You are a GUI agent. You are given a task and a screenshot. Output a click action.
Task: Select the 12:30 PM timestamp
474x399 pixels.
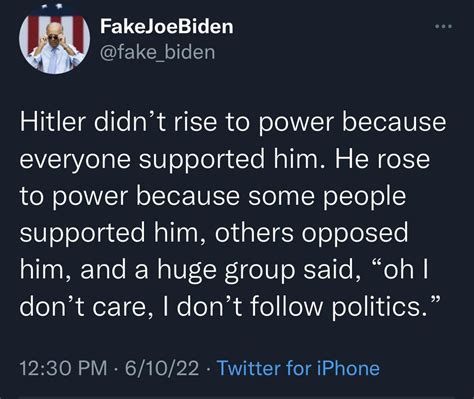[x=63, y=368]
